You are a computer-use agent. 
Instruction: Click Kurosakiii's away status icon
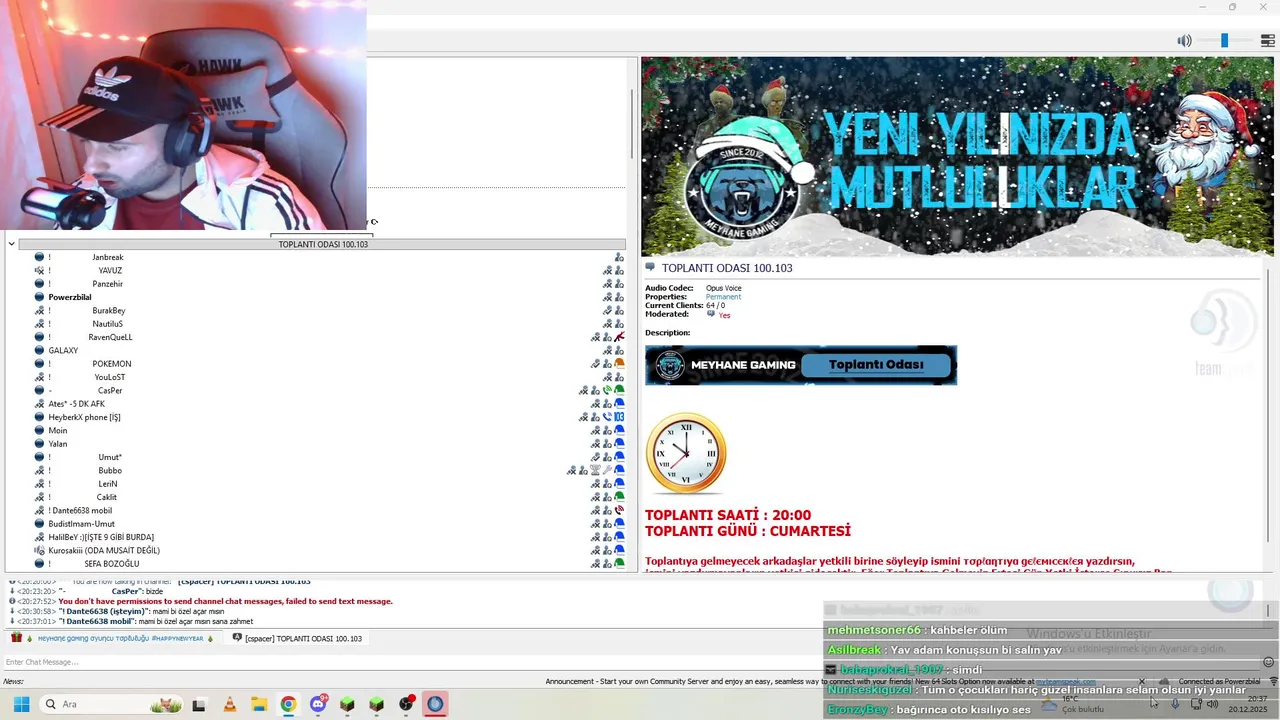pyautogui.click(x=40, y=550)
